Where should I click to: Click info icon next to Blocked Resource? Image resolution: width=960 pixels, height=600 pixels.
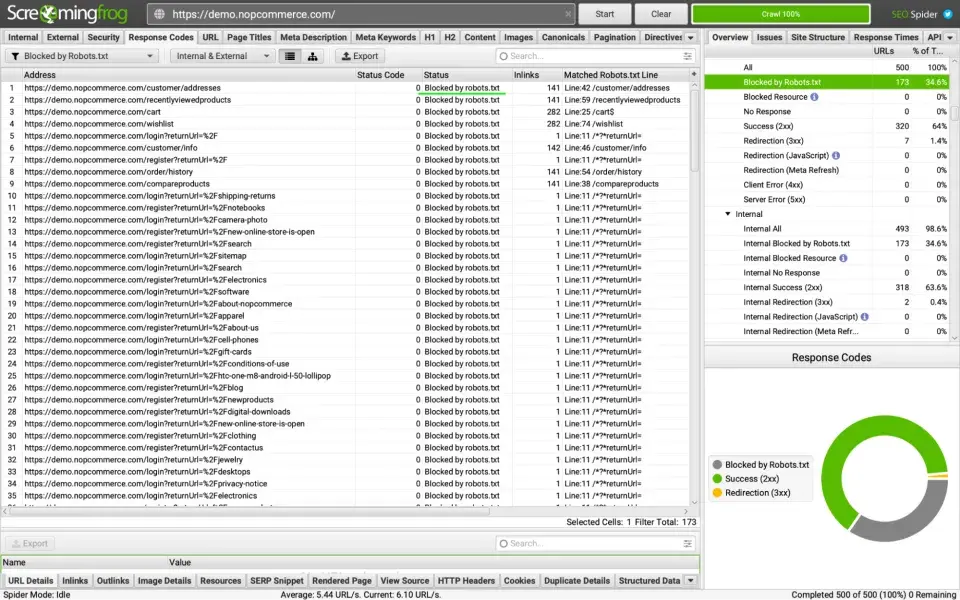coord(814,97)
